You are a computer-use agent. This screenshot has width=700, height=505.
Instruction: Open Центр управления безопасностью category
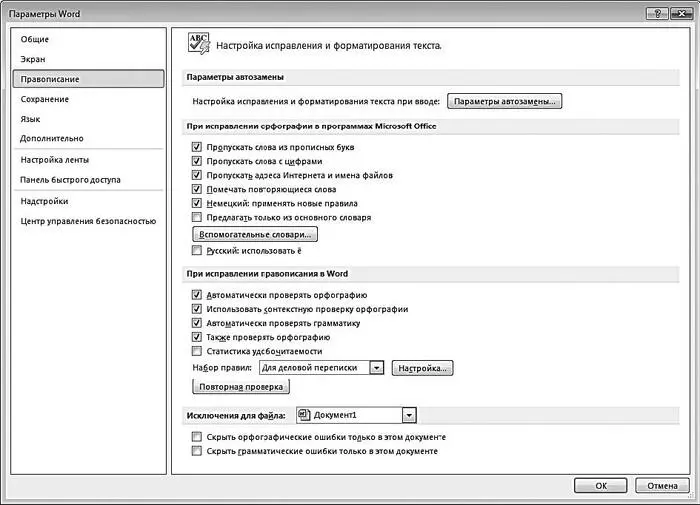click(x=88, y=221)
